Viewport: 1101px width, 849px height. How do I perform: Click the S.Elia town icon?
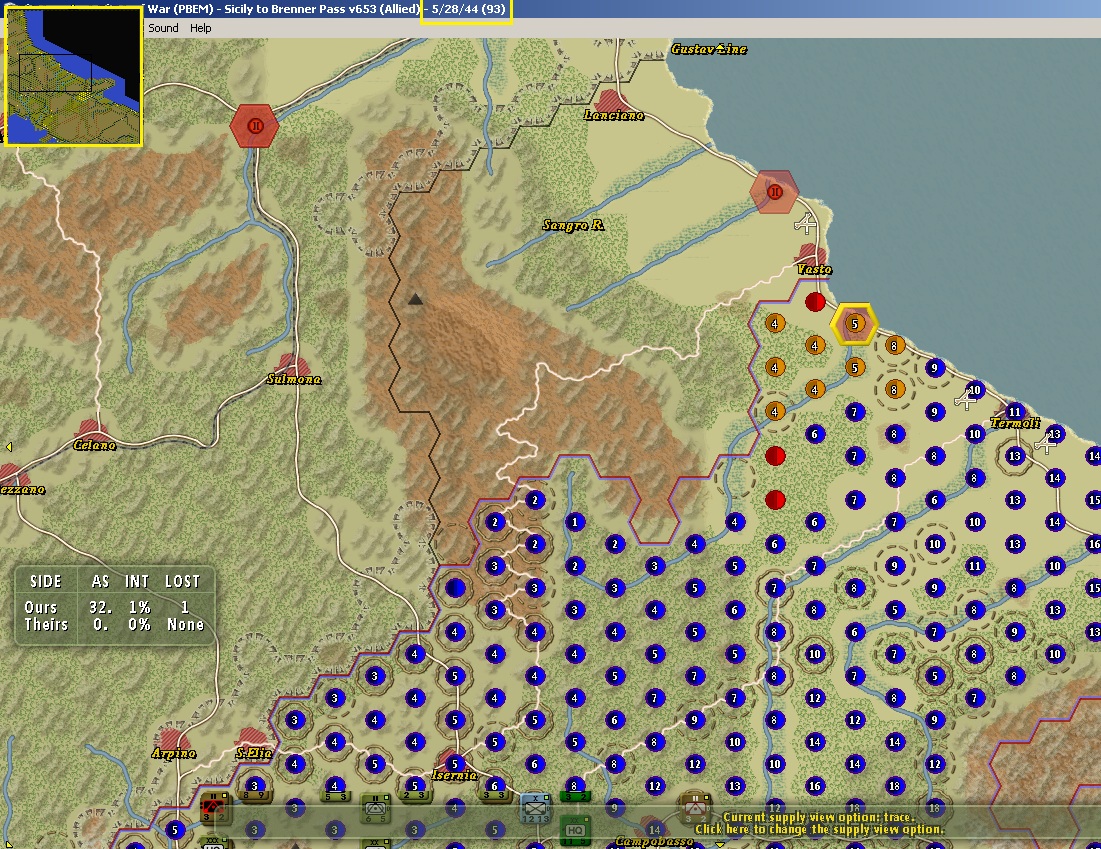pyautogui.click(x=251, y=738)
